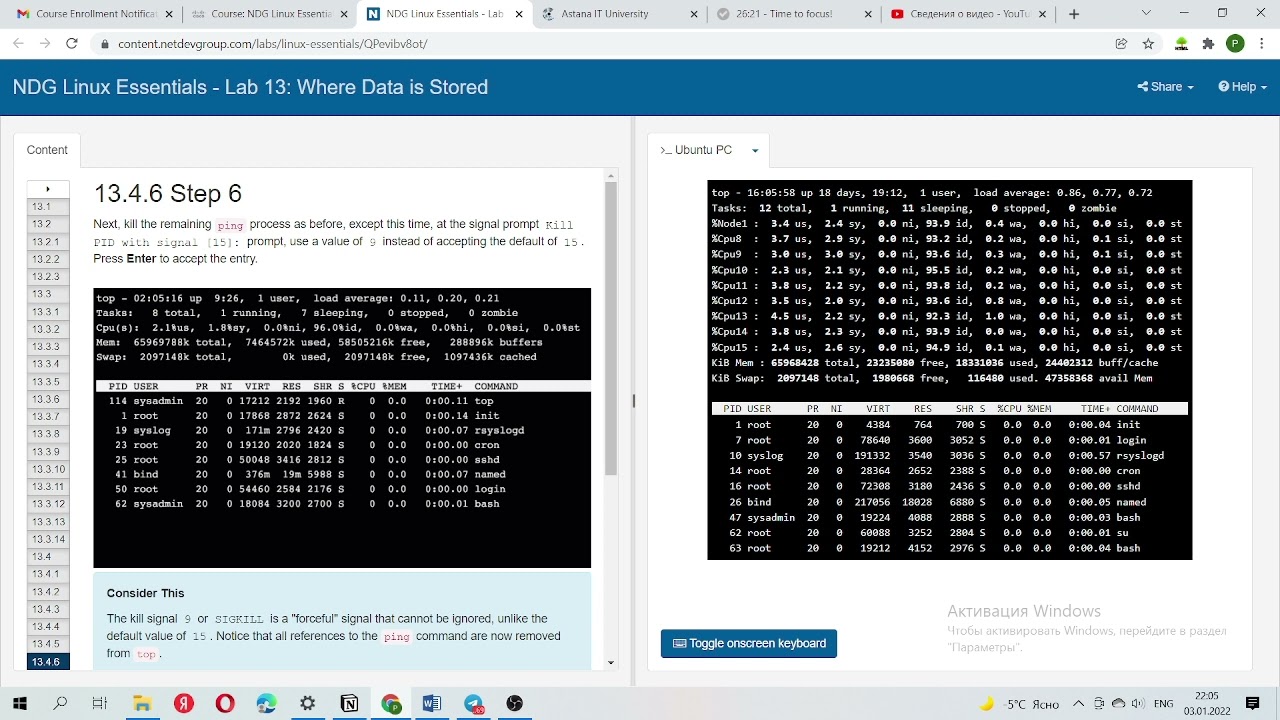Select the highlighted section 13.4.6

pyautogui.click(x=48, y=662)
